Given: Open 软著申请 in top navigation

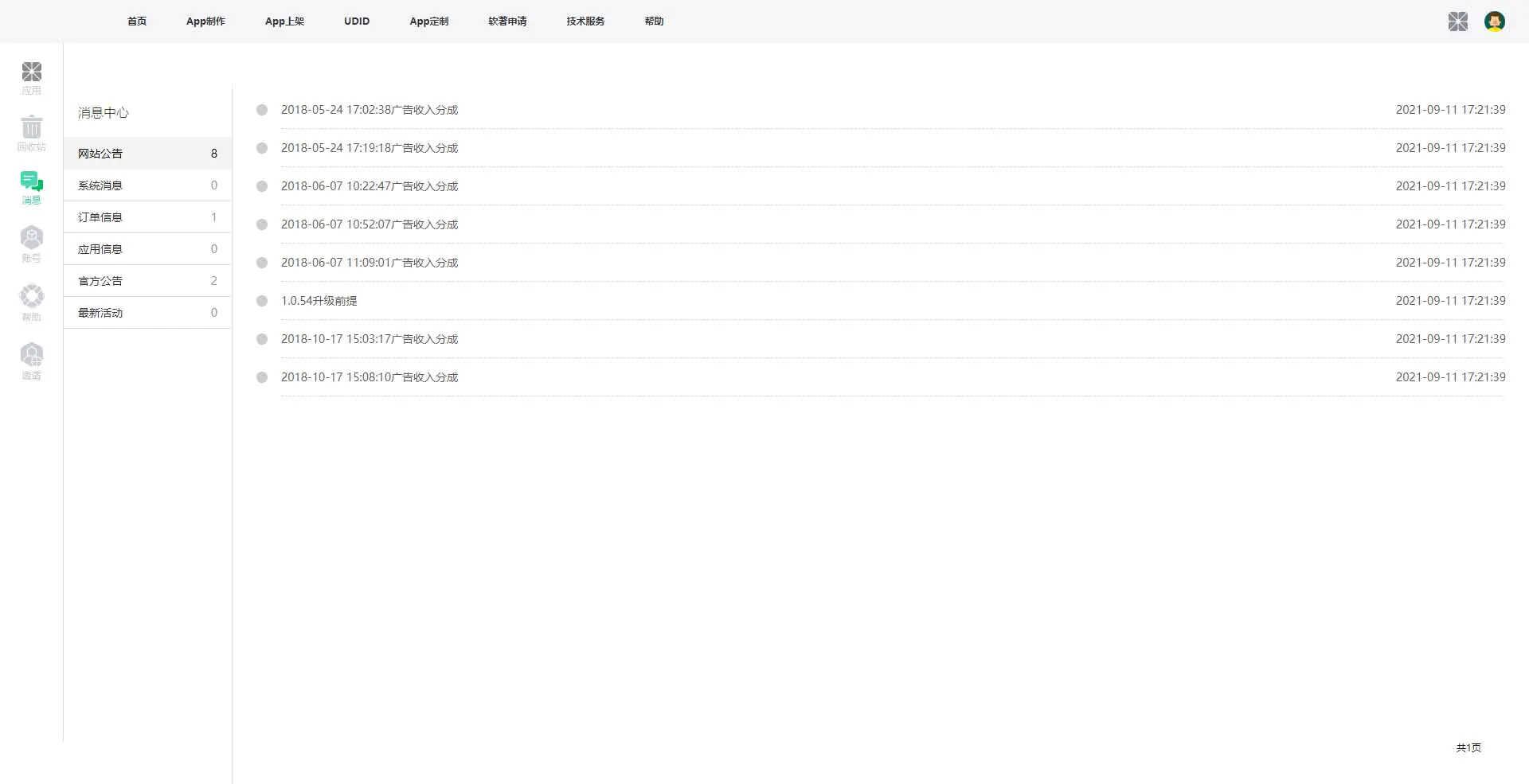Looking at the screenshot, I should coord(507,21).
